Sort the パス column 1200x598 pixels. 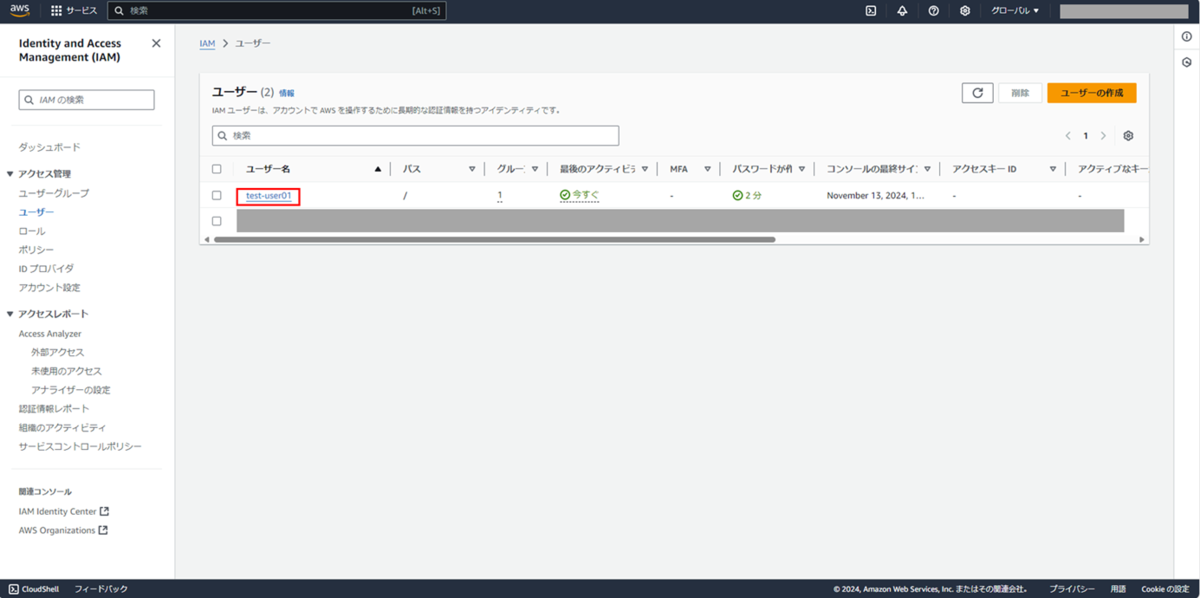click(x=471, y=169)
